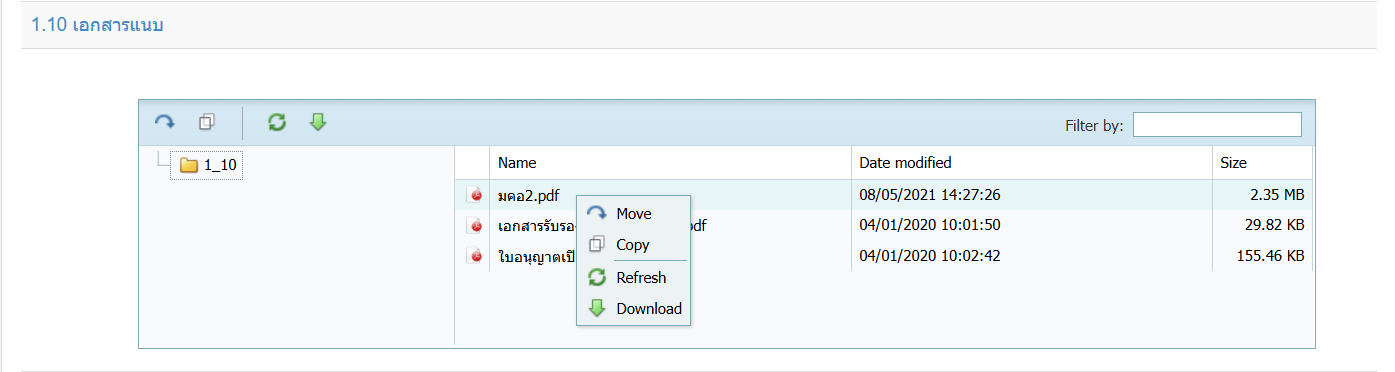
Task: Select the มคอ2.pdf file row
Action: coord(884,195)
